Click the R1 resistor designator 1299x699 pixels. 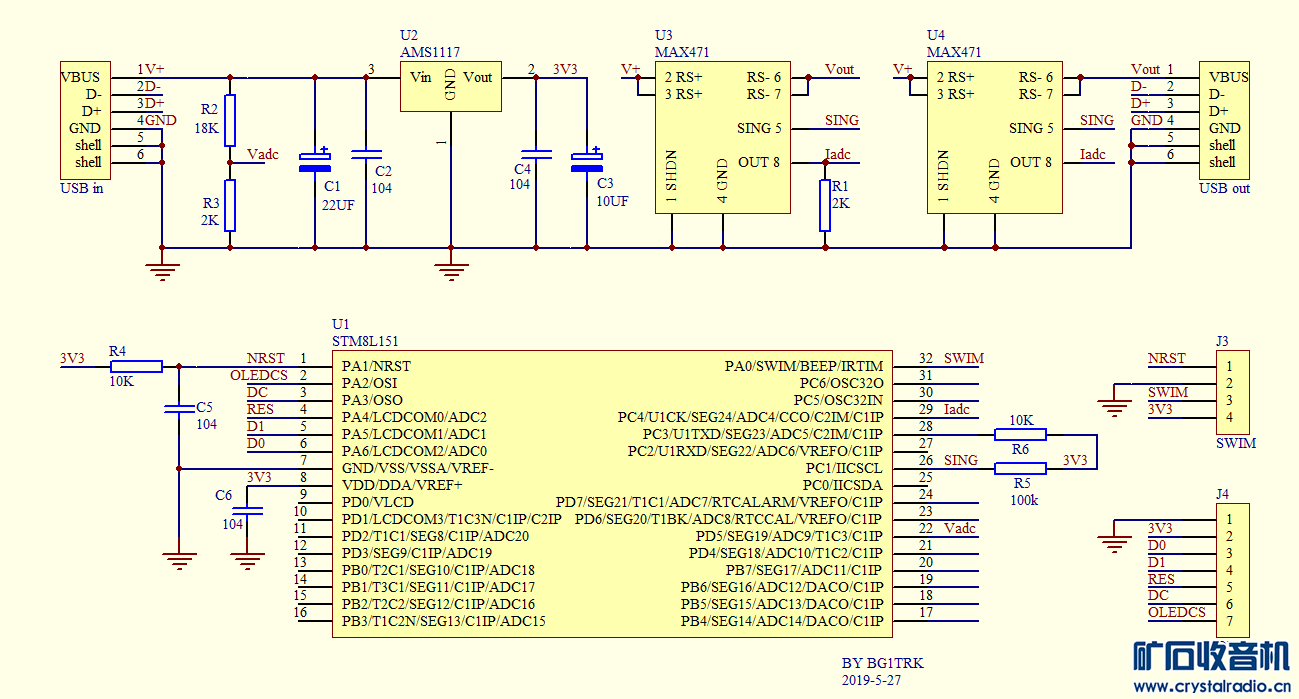pyautogui.click(x=840, y=186)
